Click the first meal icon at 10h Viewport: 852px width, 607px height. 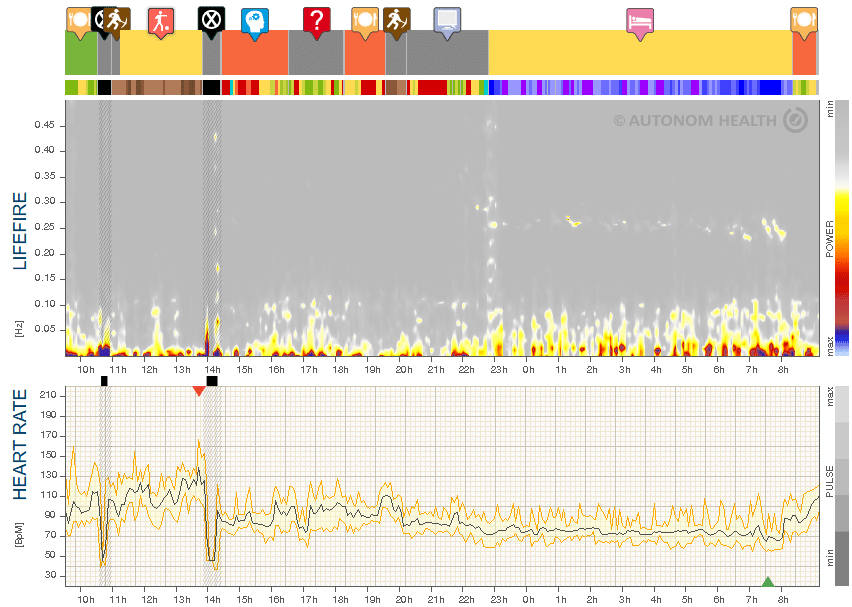79,23
